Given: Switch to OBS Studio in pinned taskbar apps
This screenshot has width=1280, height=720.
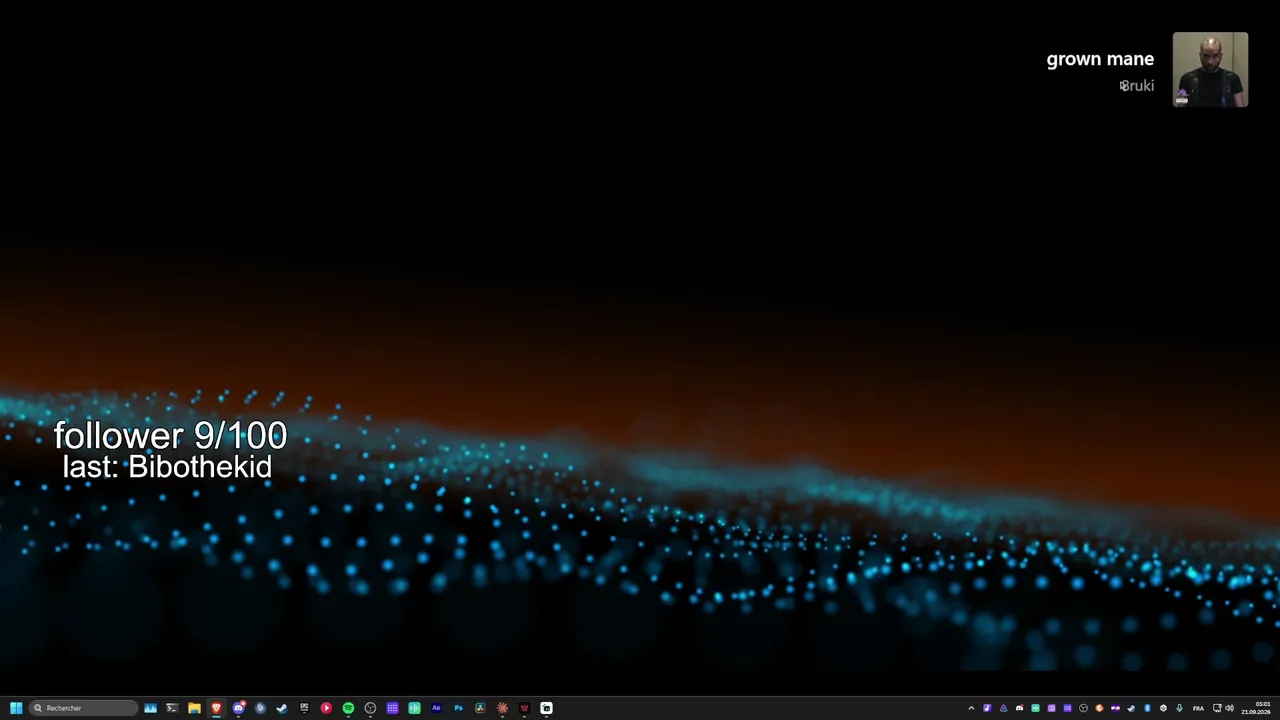Looking at the screenshot, I should pyautogui.click(x=370, y=708).
